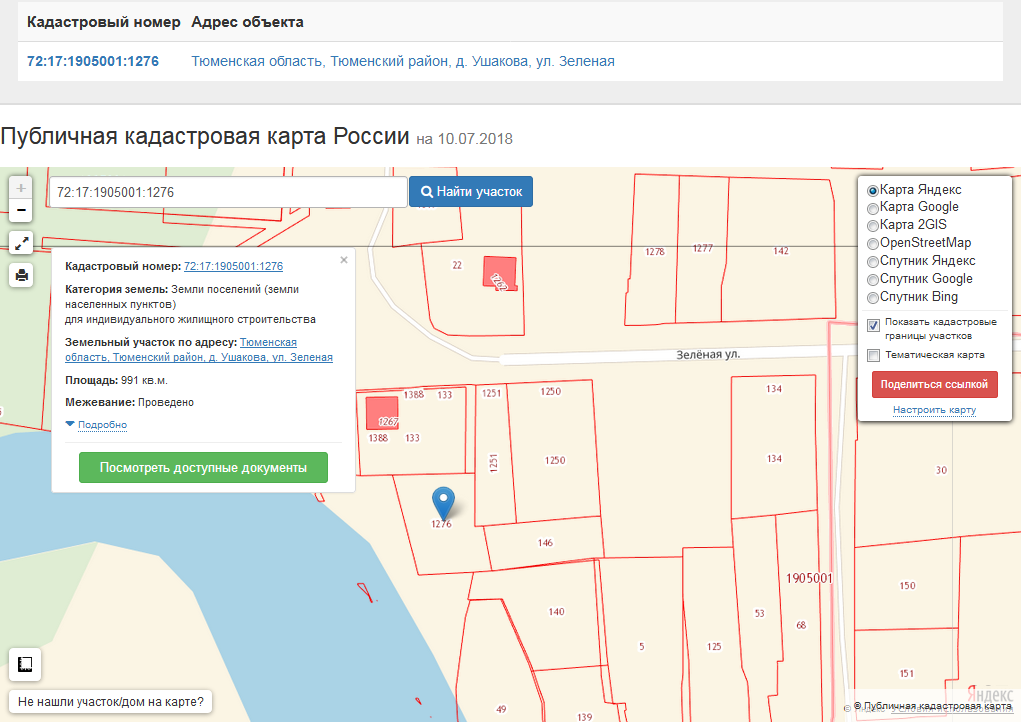Select Карта Google map layer
The image size is (1021, 722).
pos(873,208)
